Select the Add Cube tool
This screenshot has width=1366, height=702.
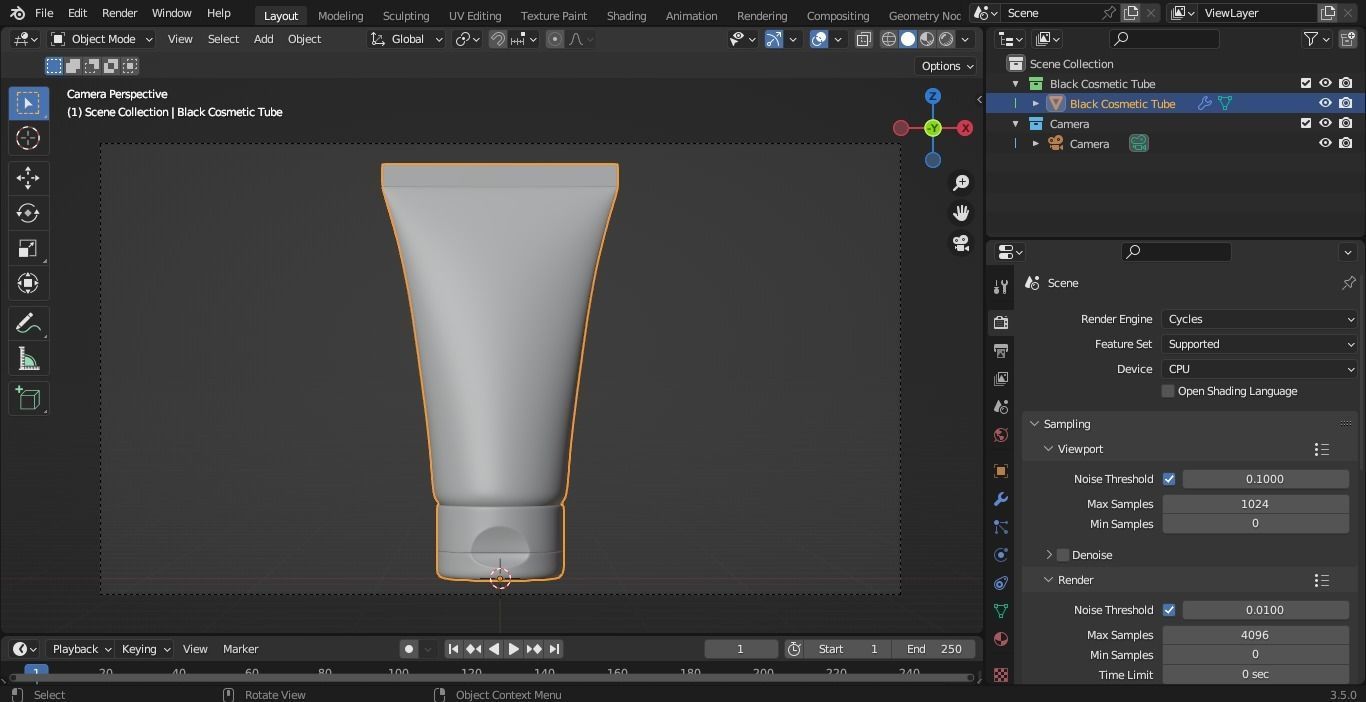[28, 399]
